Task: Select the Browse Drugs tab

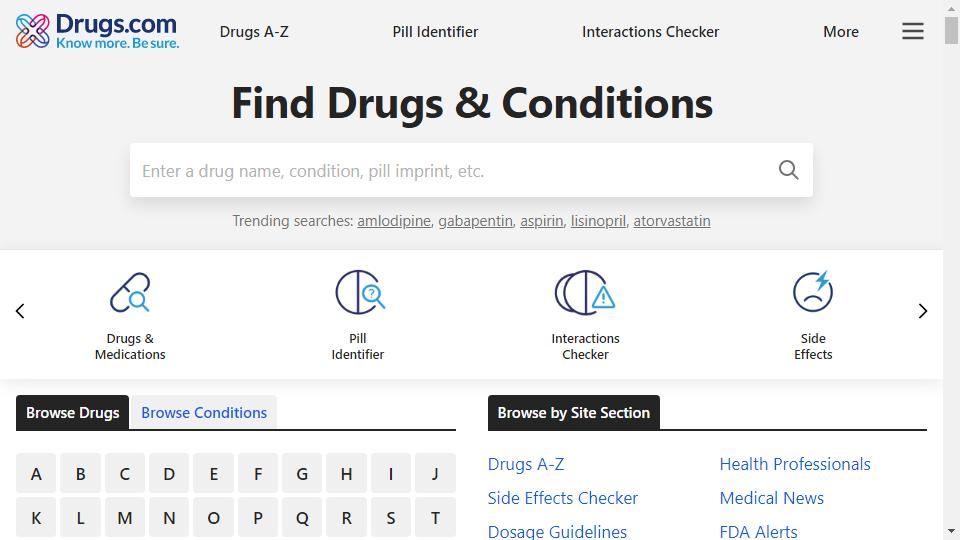Action: (72, 413)
